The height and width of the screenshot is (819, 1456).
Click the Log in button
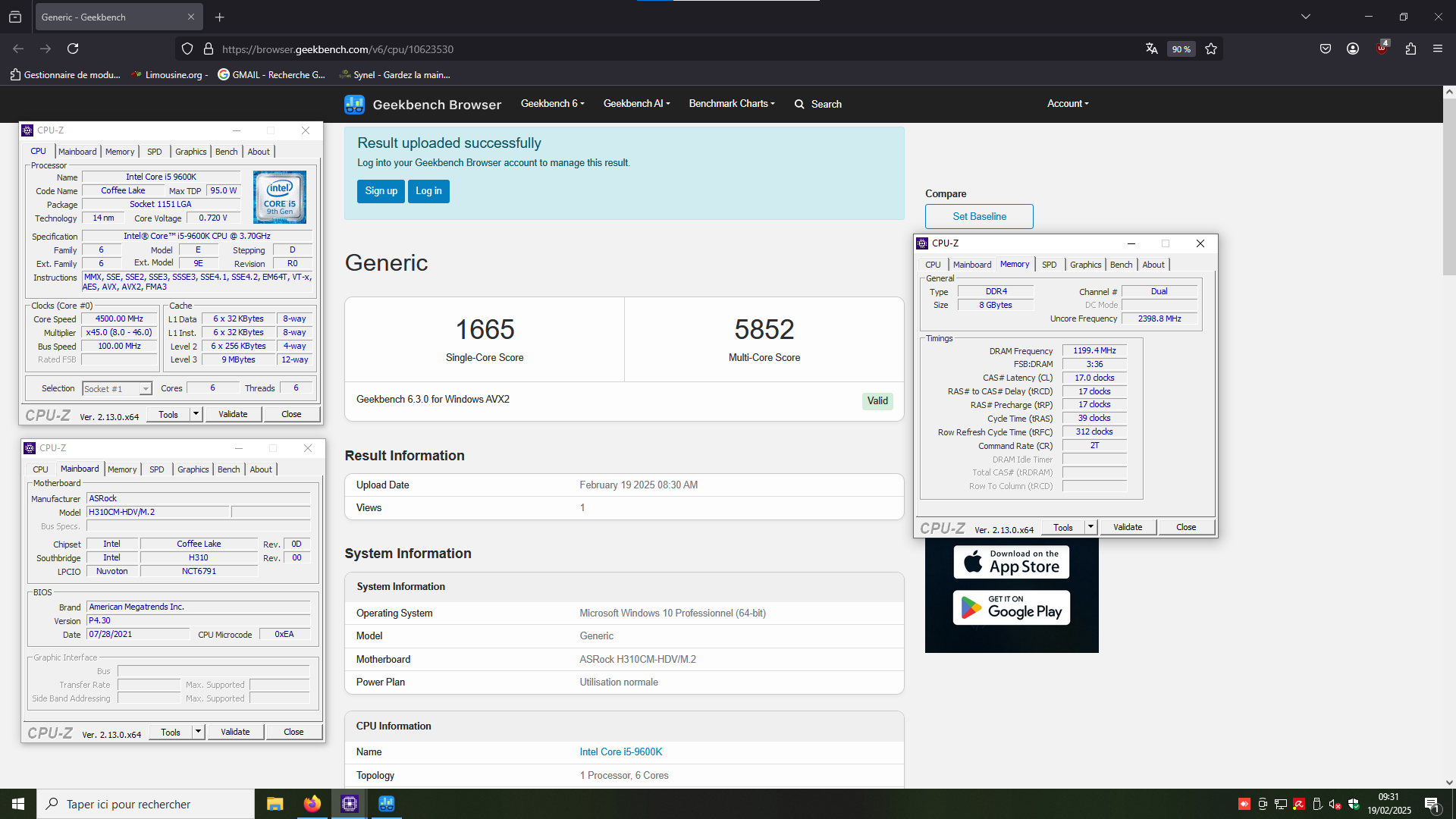pos(428,191)
